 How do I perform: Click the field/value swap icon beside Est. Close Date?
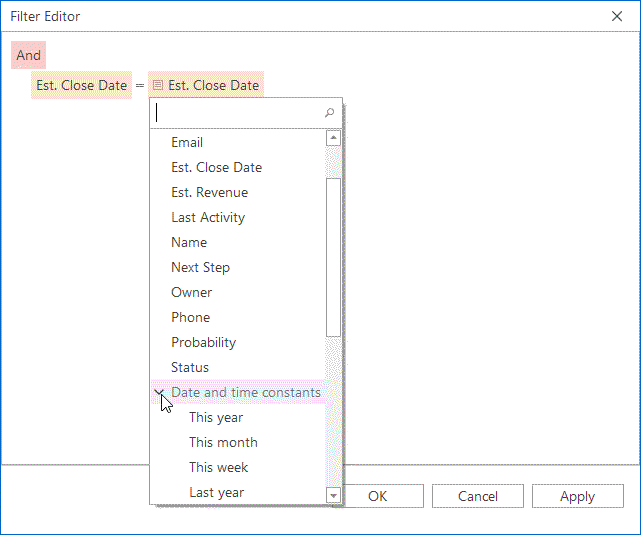[157, 85]
